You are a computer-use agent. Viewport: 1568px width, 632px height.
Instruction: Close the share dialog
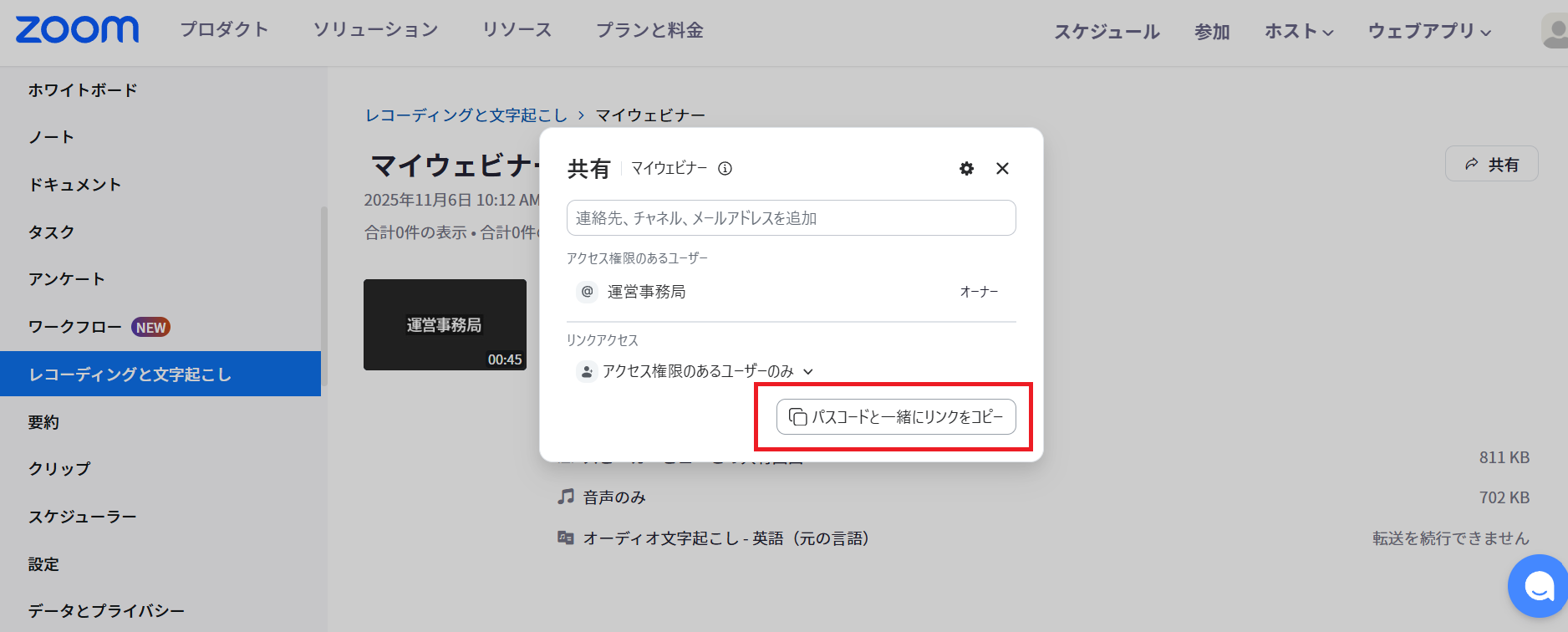pos(1002,169)
